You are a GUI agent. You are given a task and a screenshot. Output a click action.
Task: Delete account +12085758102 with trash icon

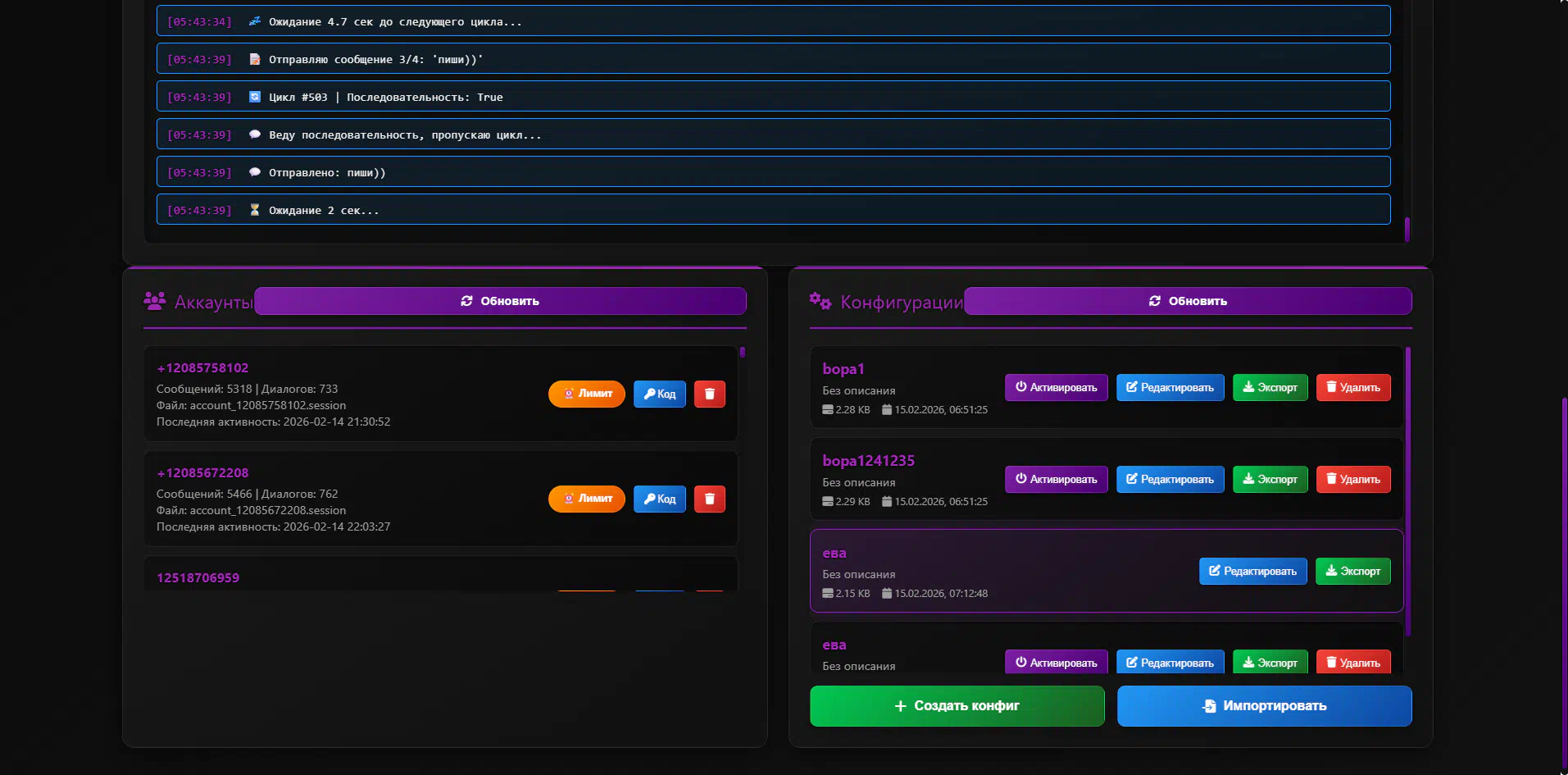click(x=709, y=394)
